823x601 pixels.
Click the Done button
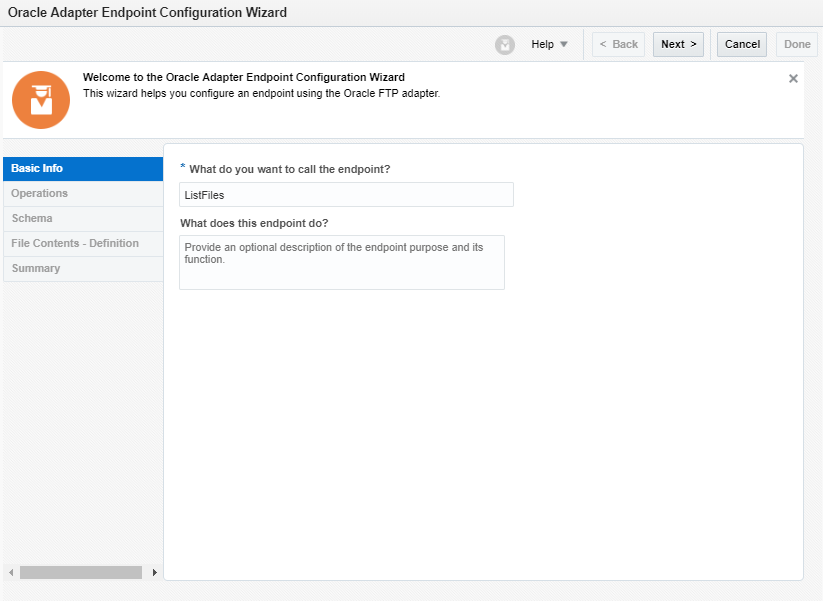(x=797, y=45)
